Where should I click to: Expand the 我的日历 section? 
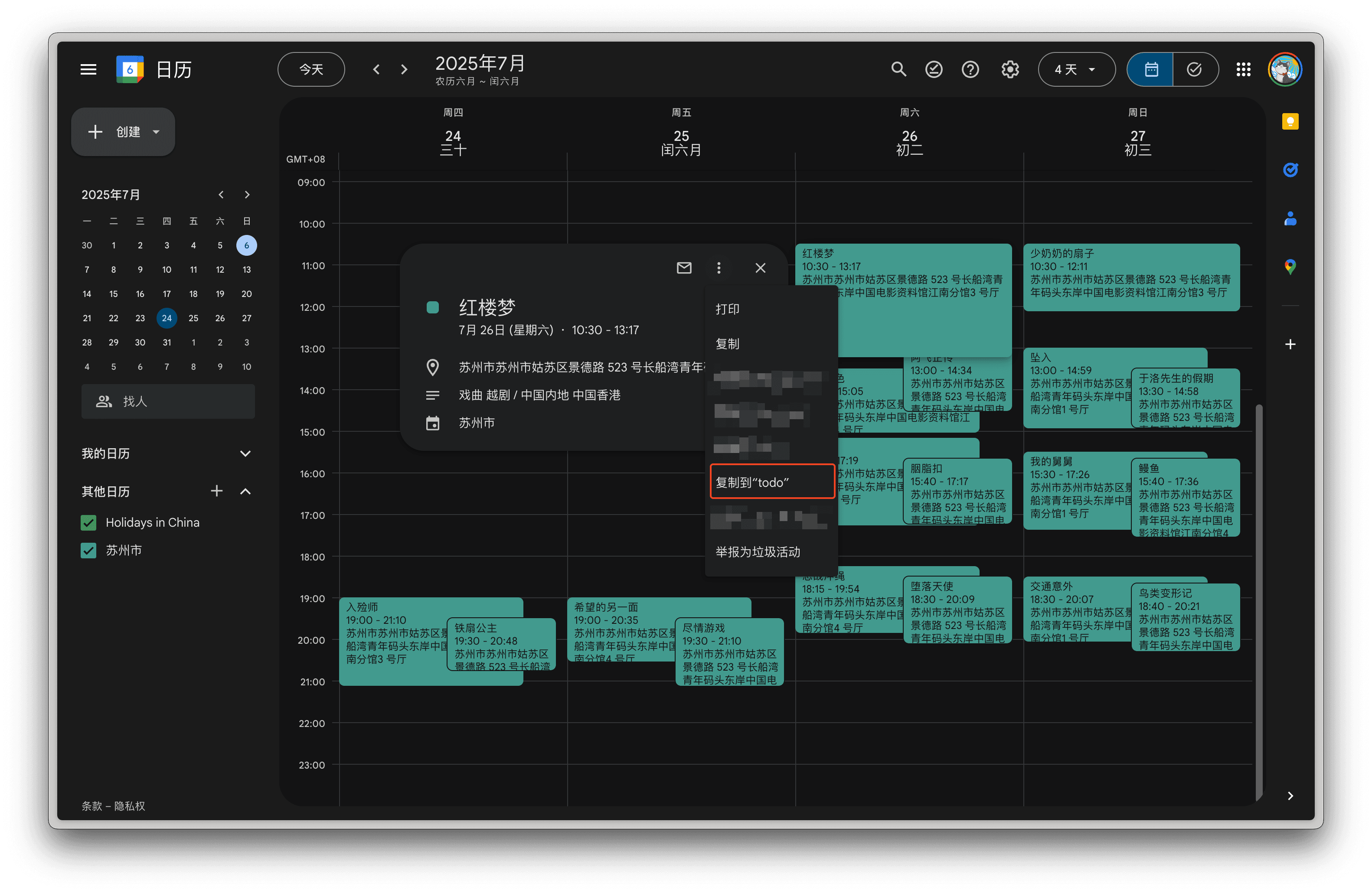click(245, 453)
